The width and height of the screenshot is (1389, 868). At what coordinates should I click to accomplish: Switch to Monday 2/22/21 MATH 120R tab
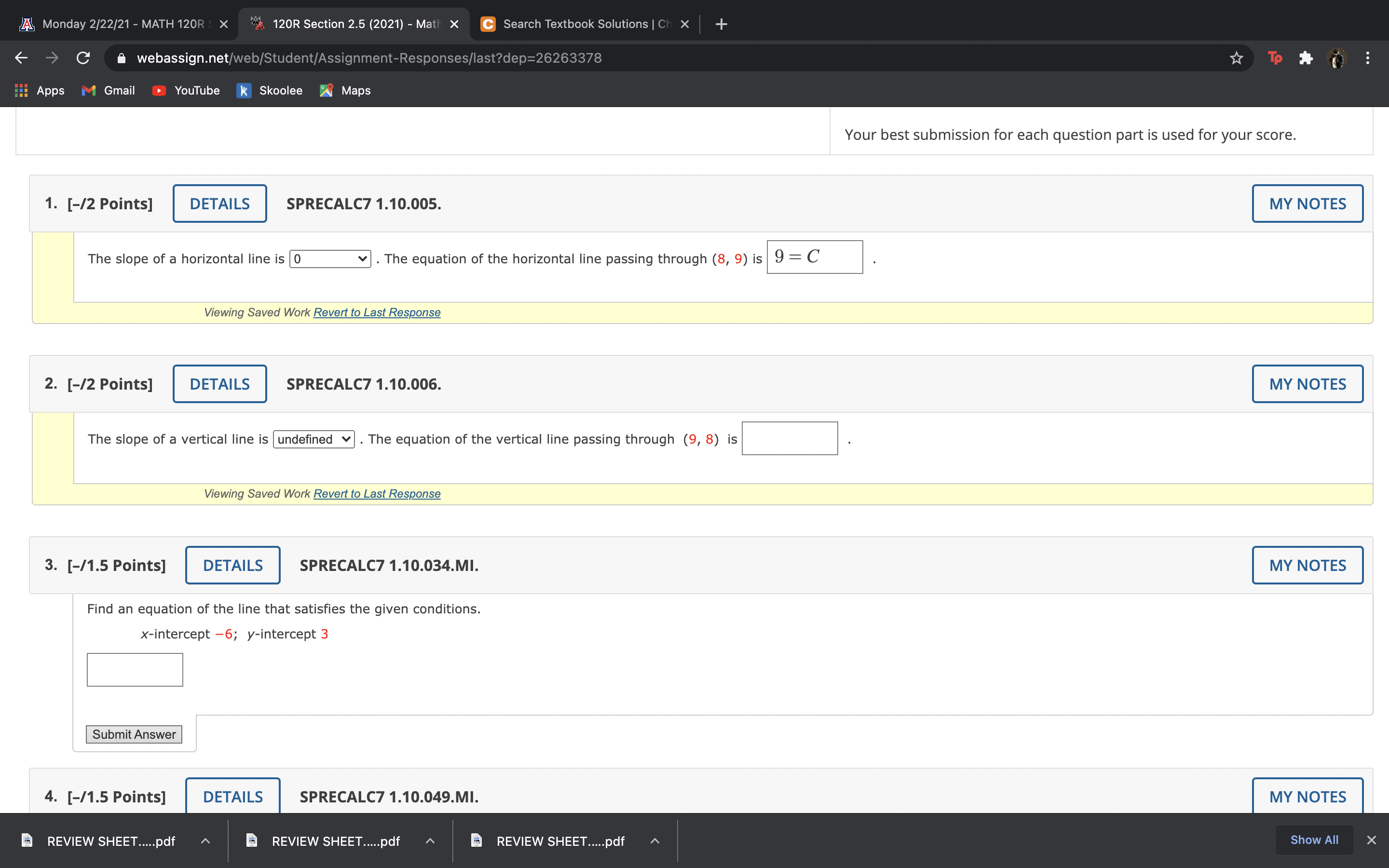123,24
